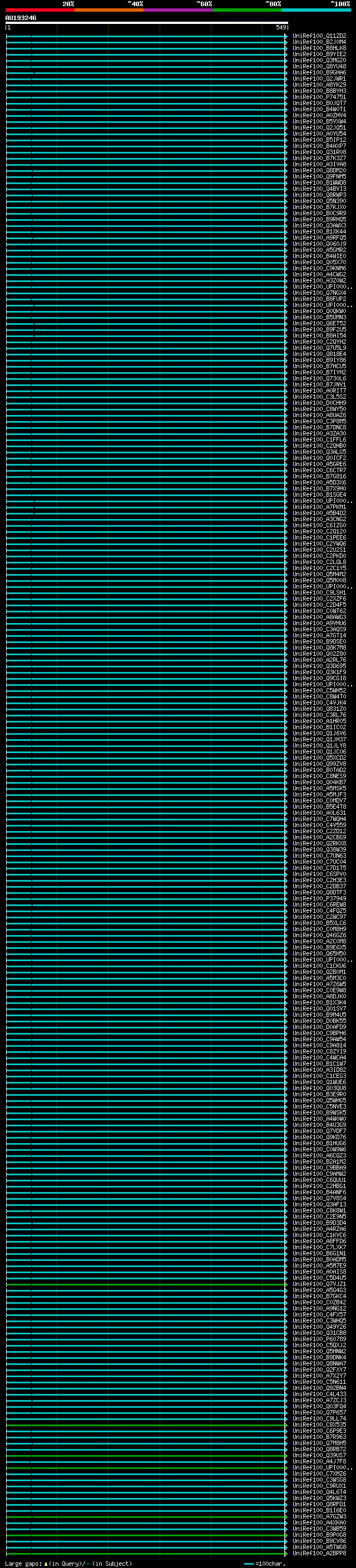Click the cyan ~100% identity legend segment
The height and width of the screenshot is (1568, 356).
point(316,10)
